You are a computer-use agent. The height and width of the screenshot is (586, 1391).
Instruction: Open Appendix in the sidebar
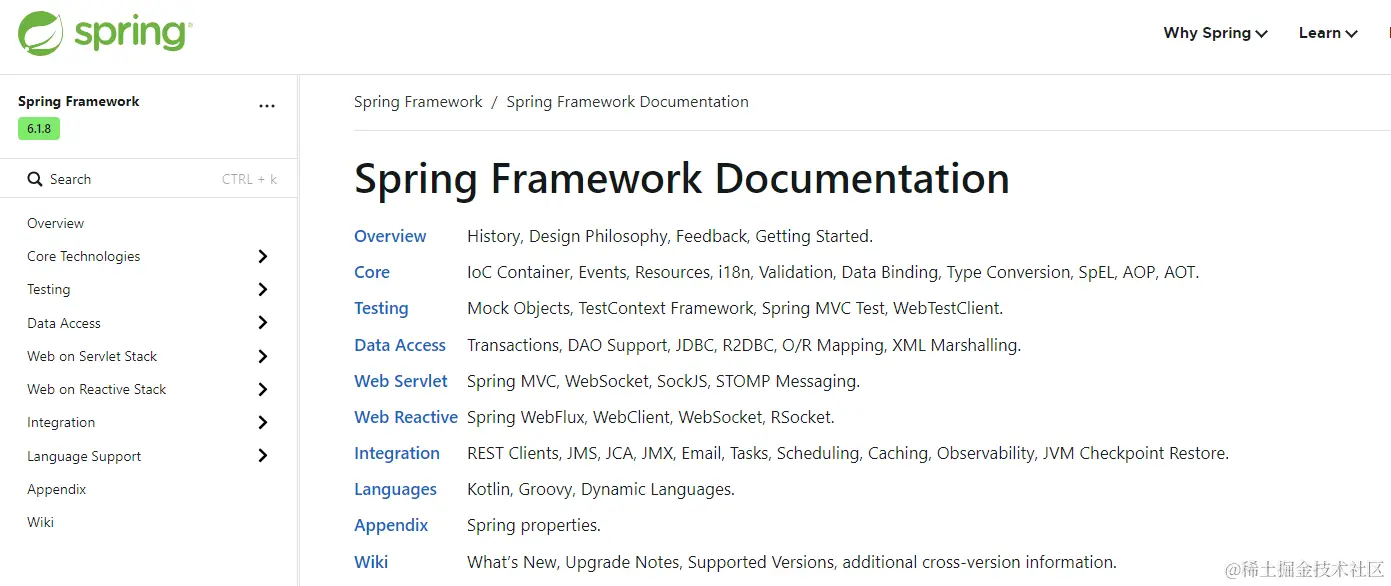tap(57, 489)
